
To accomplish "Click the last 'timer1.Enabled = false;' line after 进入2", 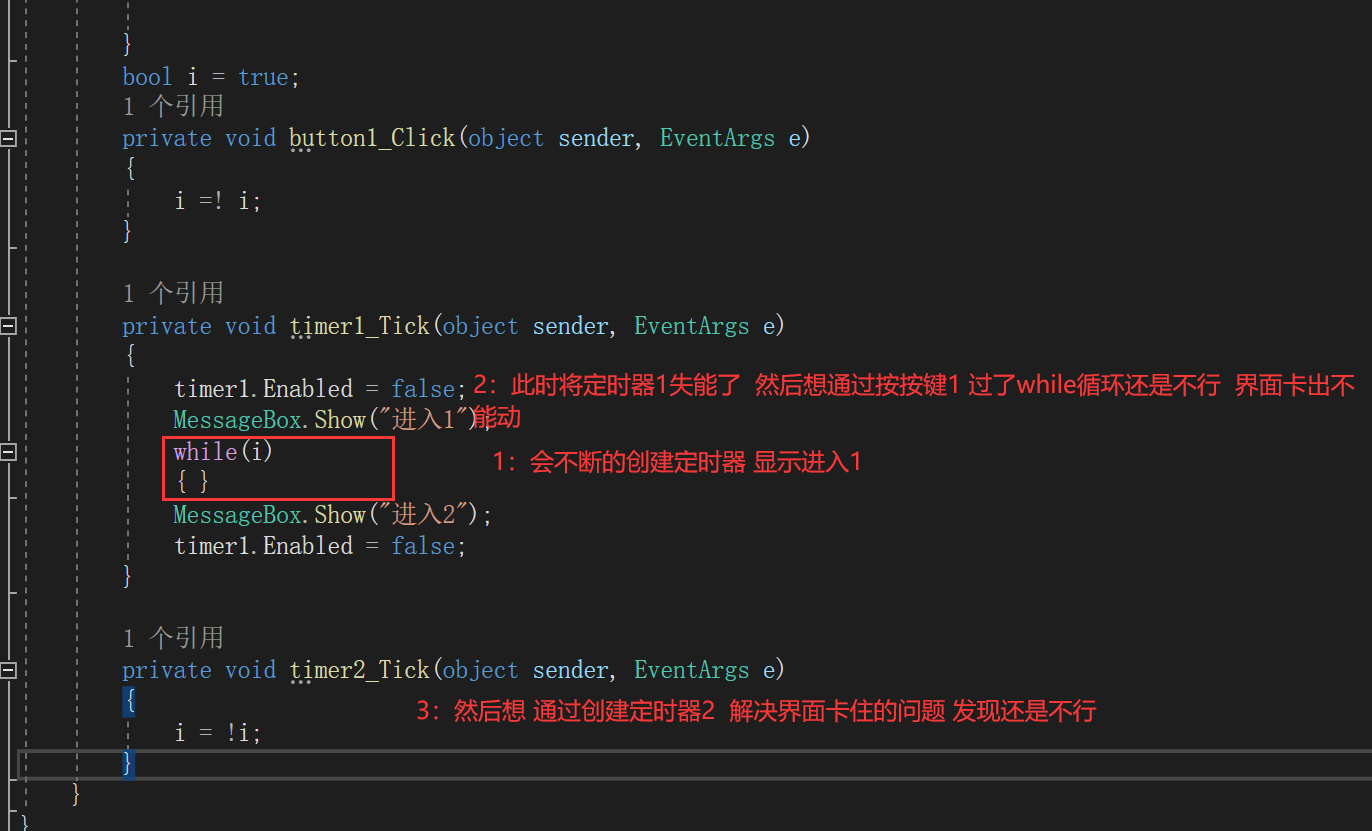I will click(320, 546).
